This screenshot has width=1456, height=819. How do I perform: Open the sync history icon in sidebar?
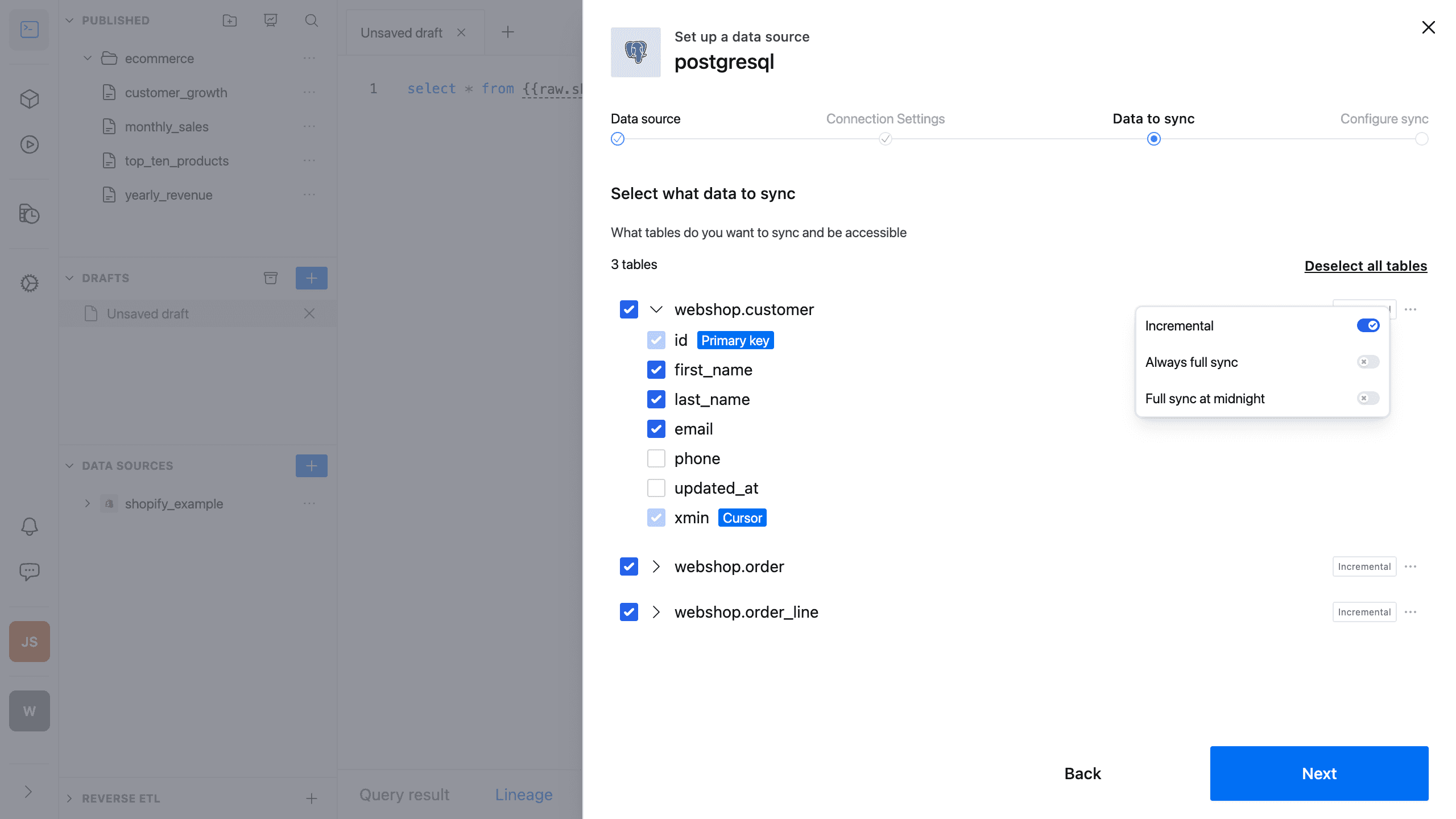(x=29, y=214)
